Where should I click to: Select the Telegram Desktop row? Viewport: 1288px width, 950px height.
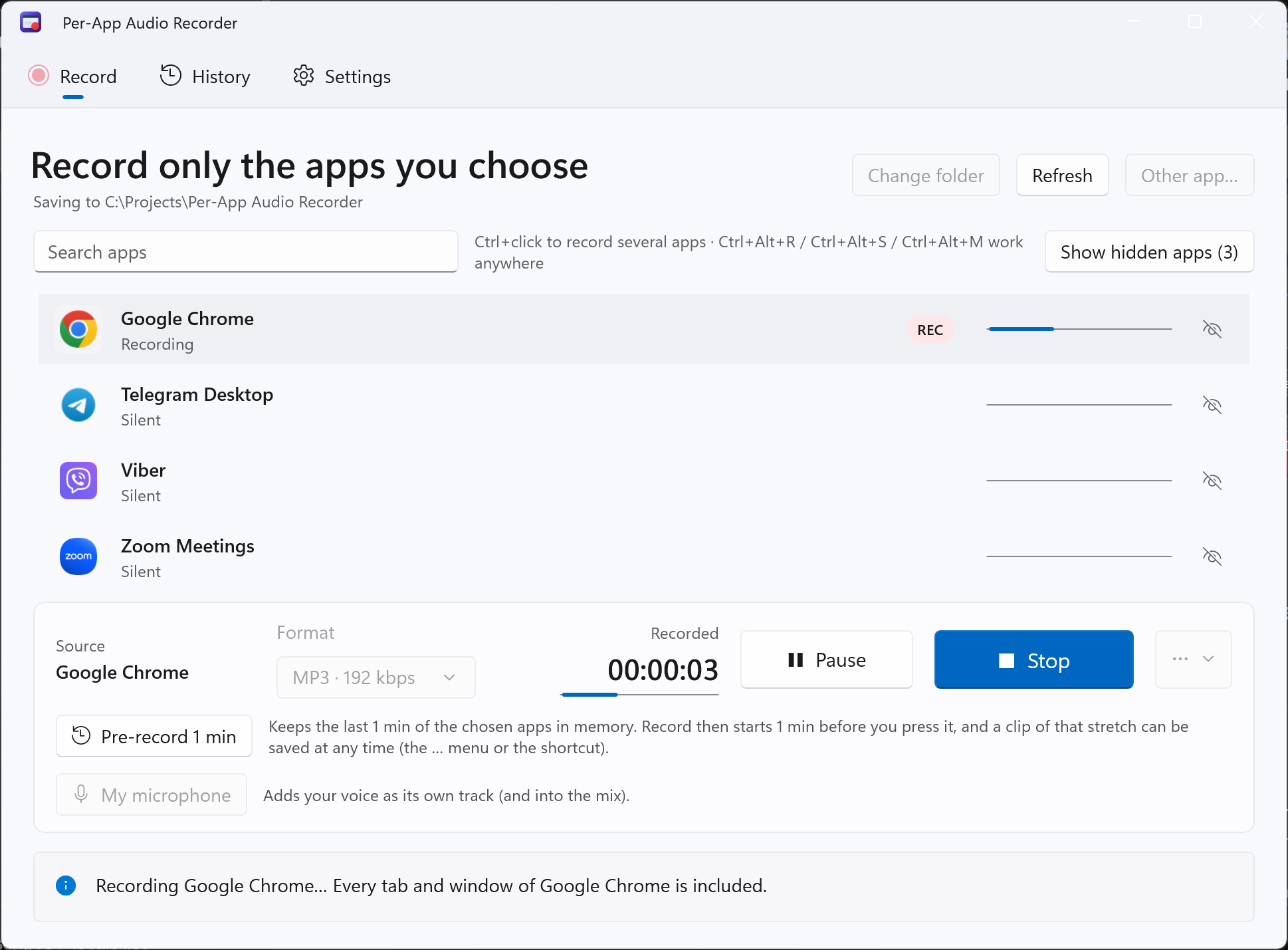pyautogui.click(x=644, y=405)
